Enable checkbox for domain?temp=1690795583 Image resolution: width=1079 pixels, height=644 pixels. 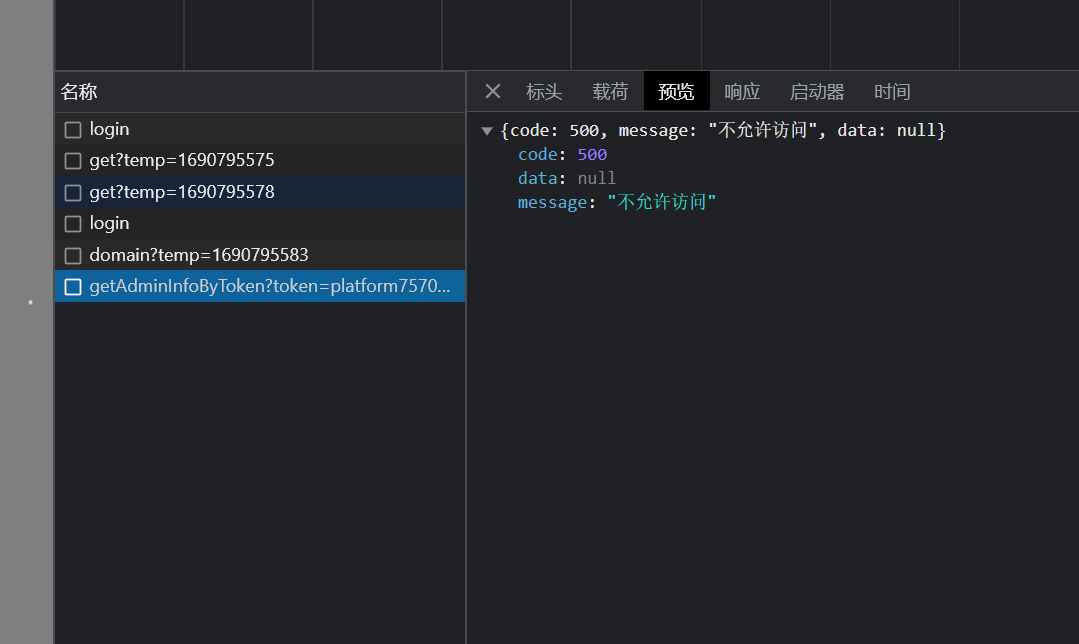[x=73, y=255]
